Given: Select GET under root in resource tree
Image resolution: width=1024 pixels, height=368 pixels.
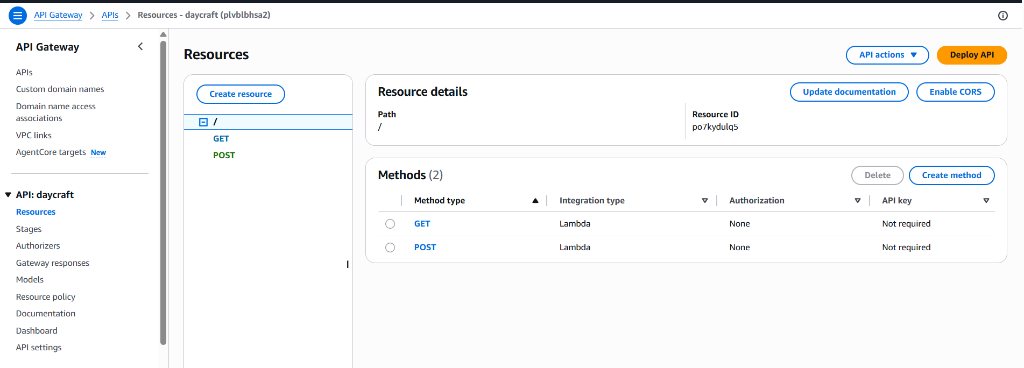Looking at the screenshot, I should [x=221, y=138].
